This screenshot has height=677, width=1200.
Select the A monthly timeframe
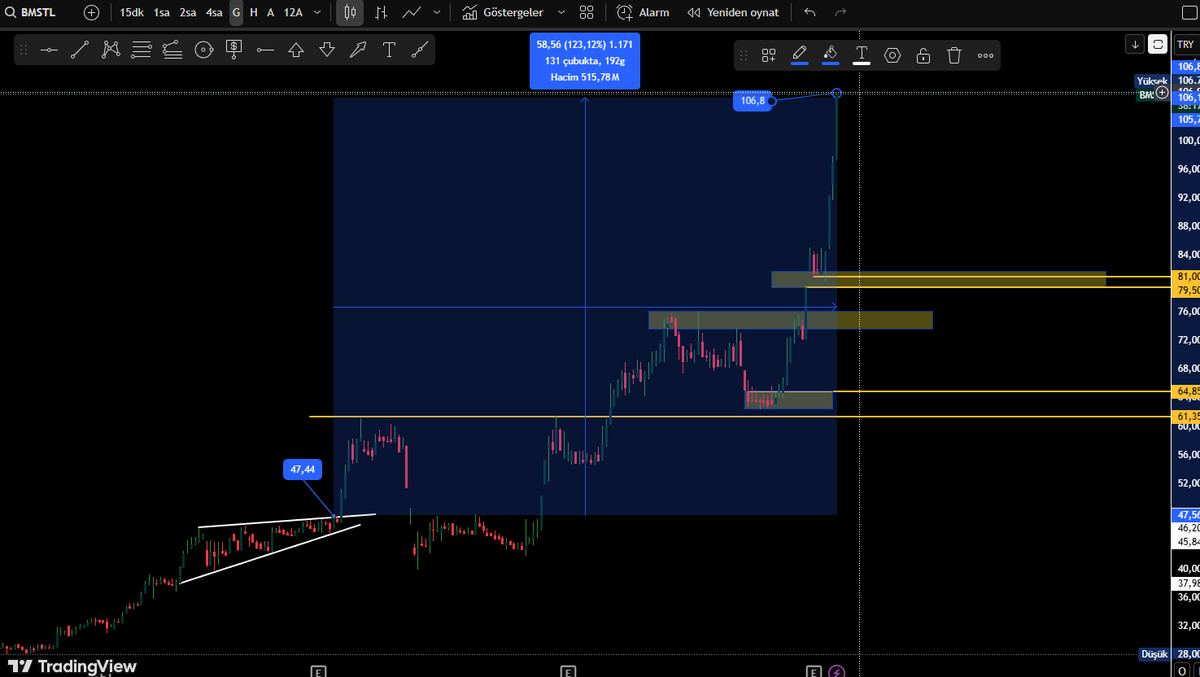tap(271, 13)
